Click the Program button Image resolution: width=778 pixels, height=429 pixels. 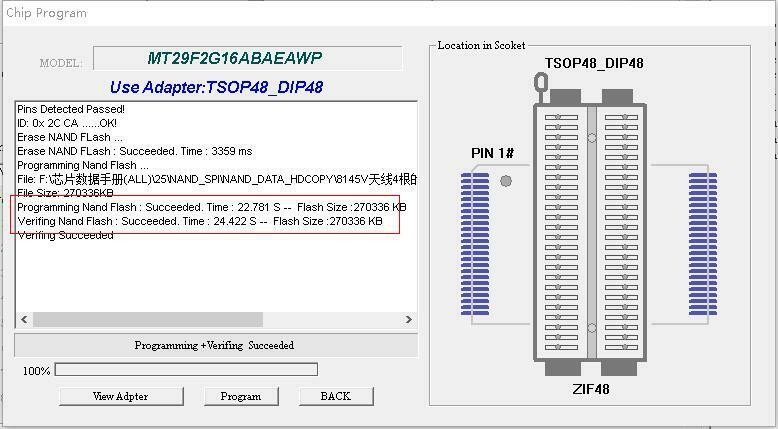(240, 396)
